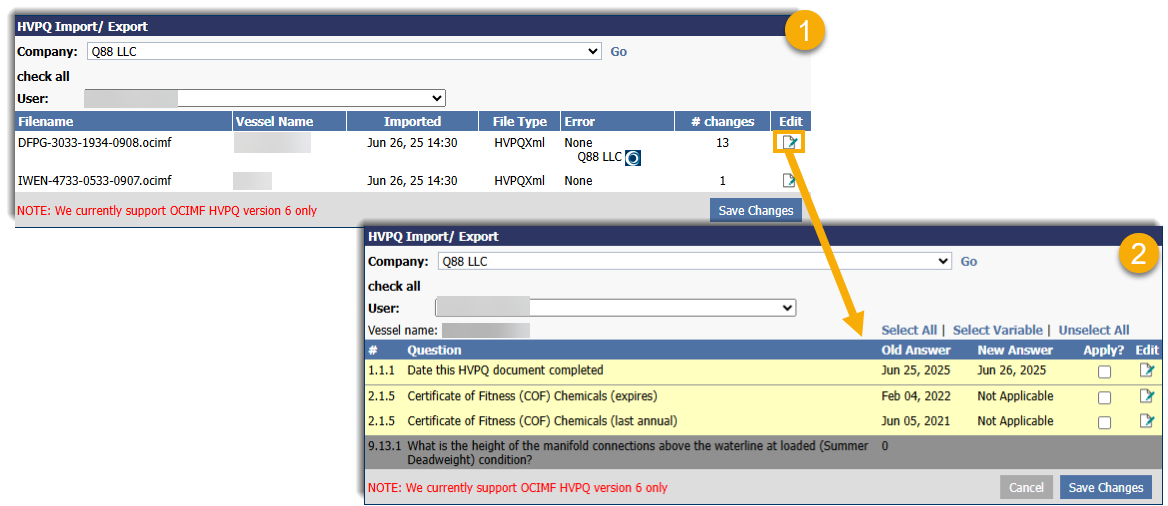Tick Apply checkbox for question 1.1.1
This screenshot has height=506, width=1168.
1103,371
